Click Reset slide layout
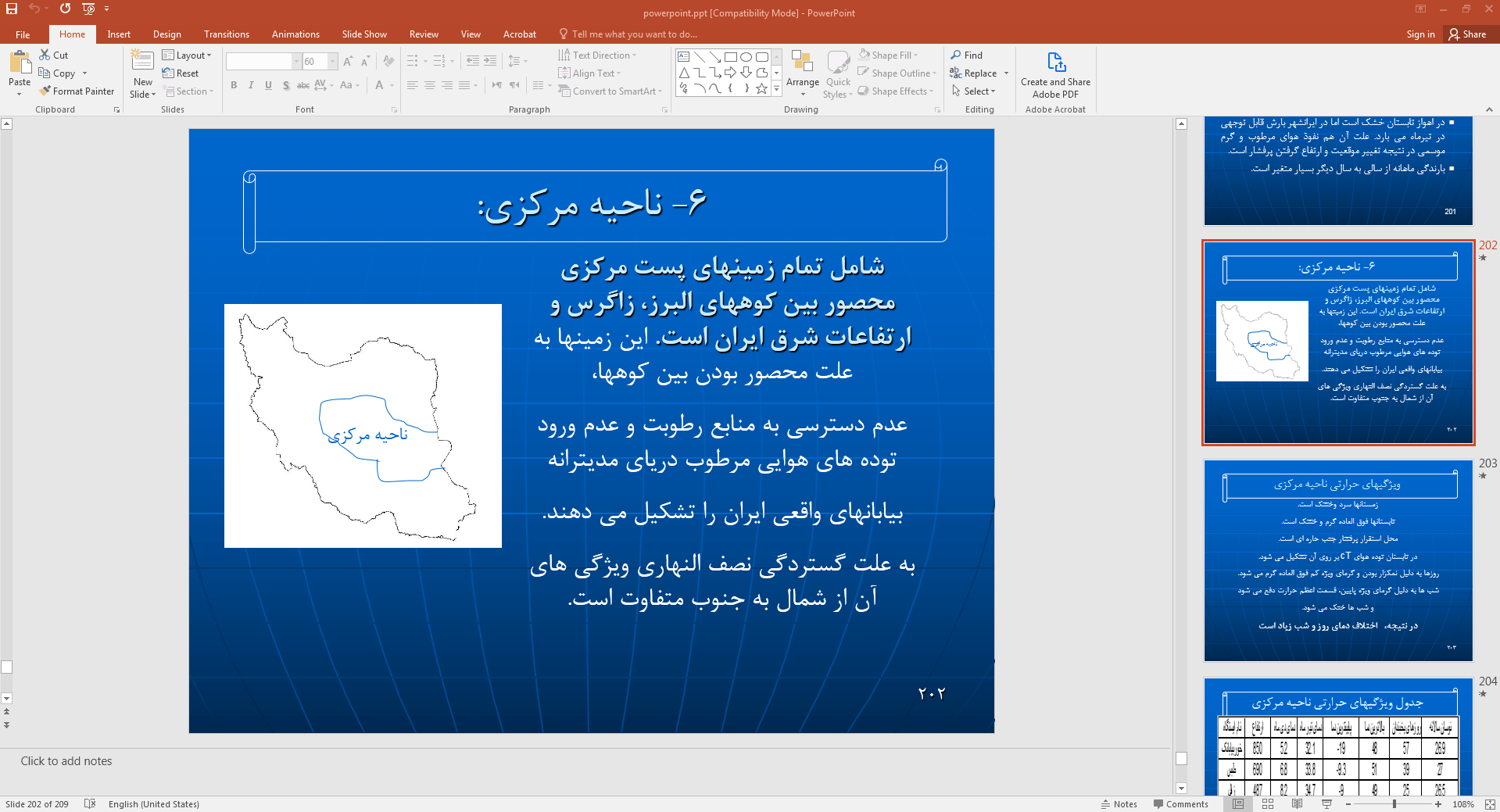 pos(181,73)
